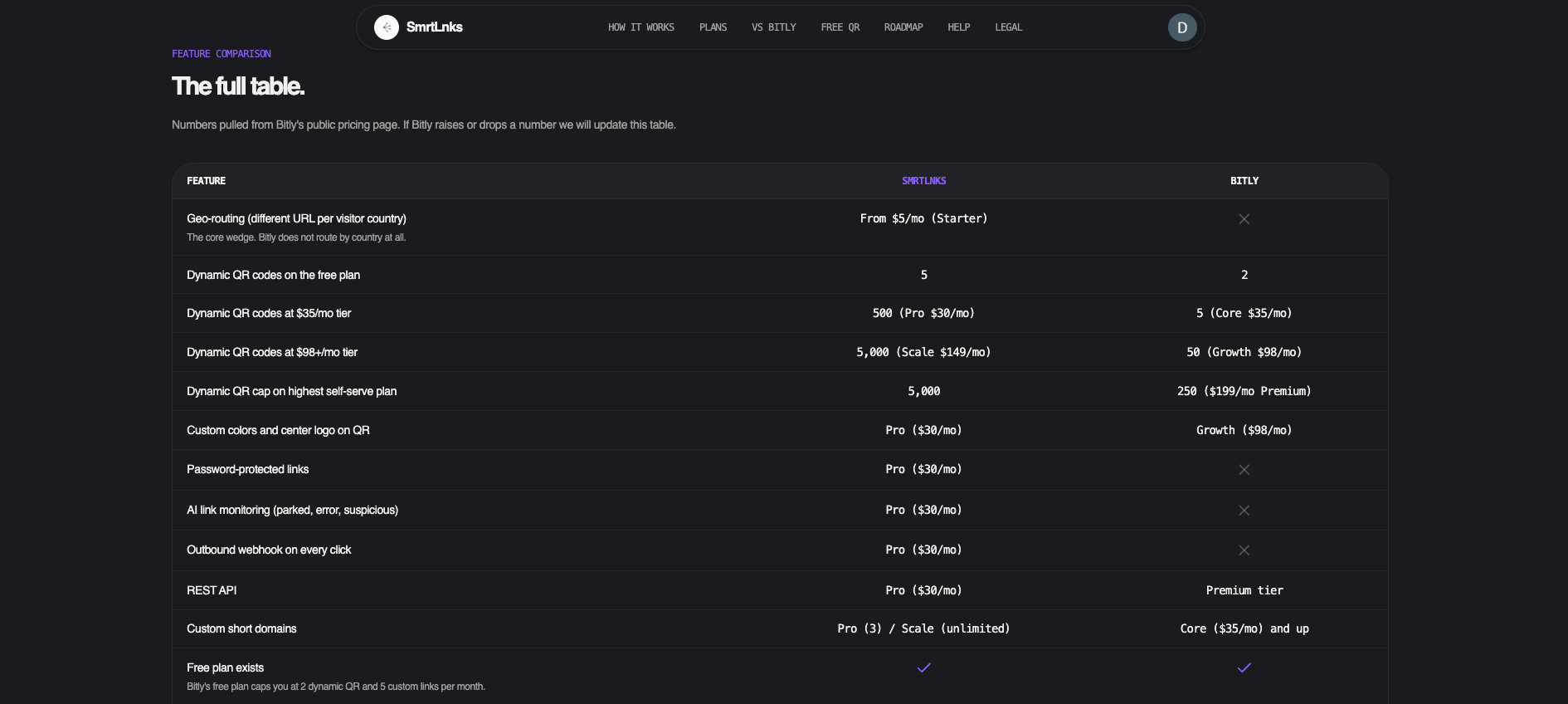Go to the Plans page
The height and width of the screenshot is (704, 1568).
pyautogui.click(x=713, y=27)
